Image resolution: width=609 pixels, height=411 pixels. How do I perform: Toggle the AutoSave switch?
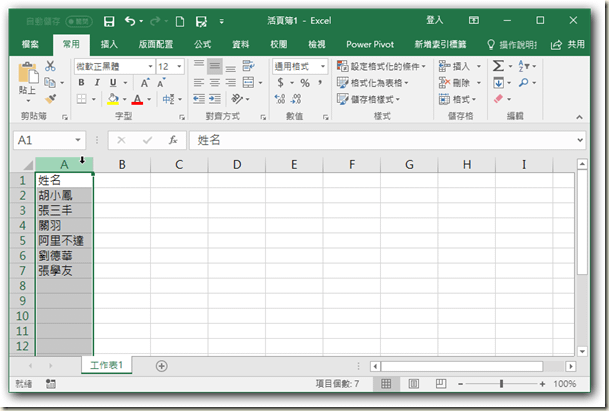[79, 21]
